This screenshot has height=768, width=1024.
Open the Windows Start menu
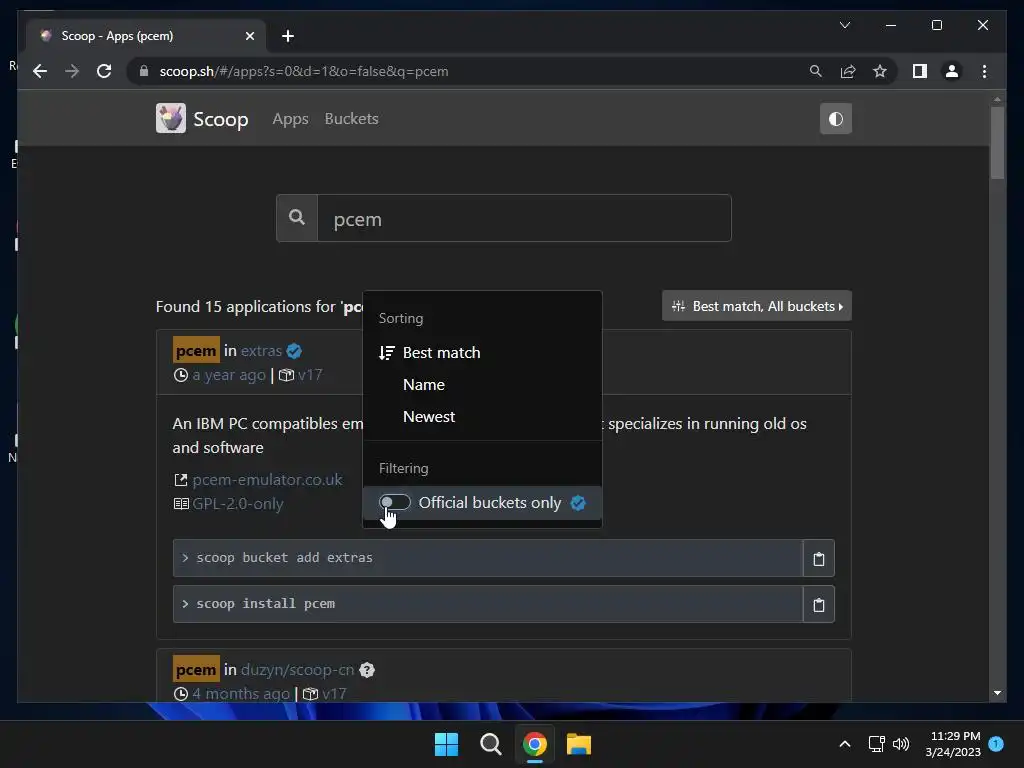point(447,744)
